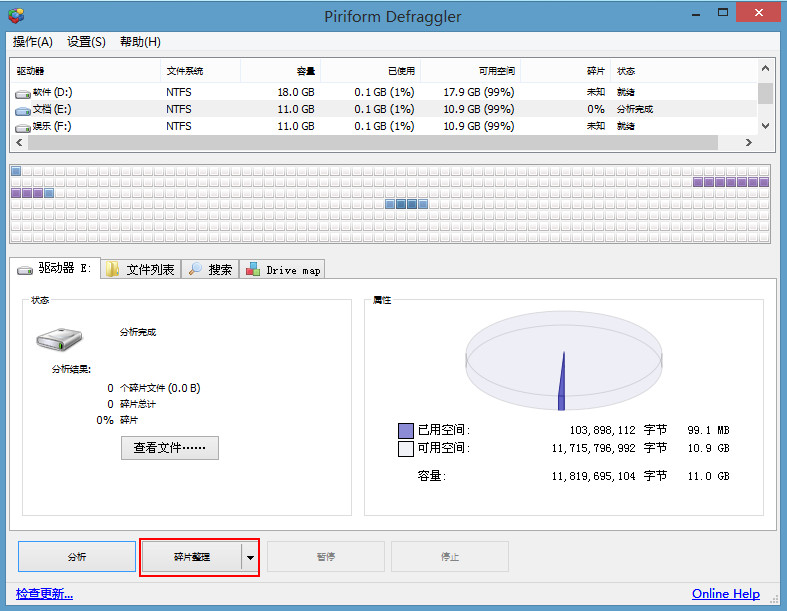This screenshot has height=611, width=787.
Task: Click the drive icon for 娱乐 (F:)
Action: click(x=23, y=128)
